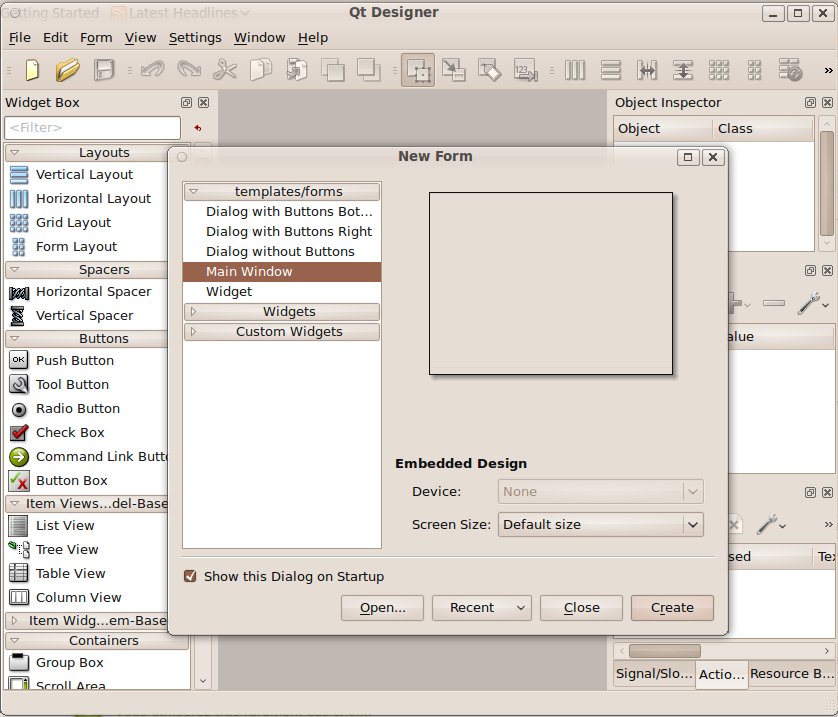Click the Break Layout toolbar icon
The image size is (838, 717).
point(790,70)
